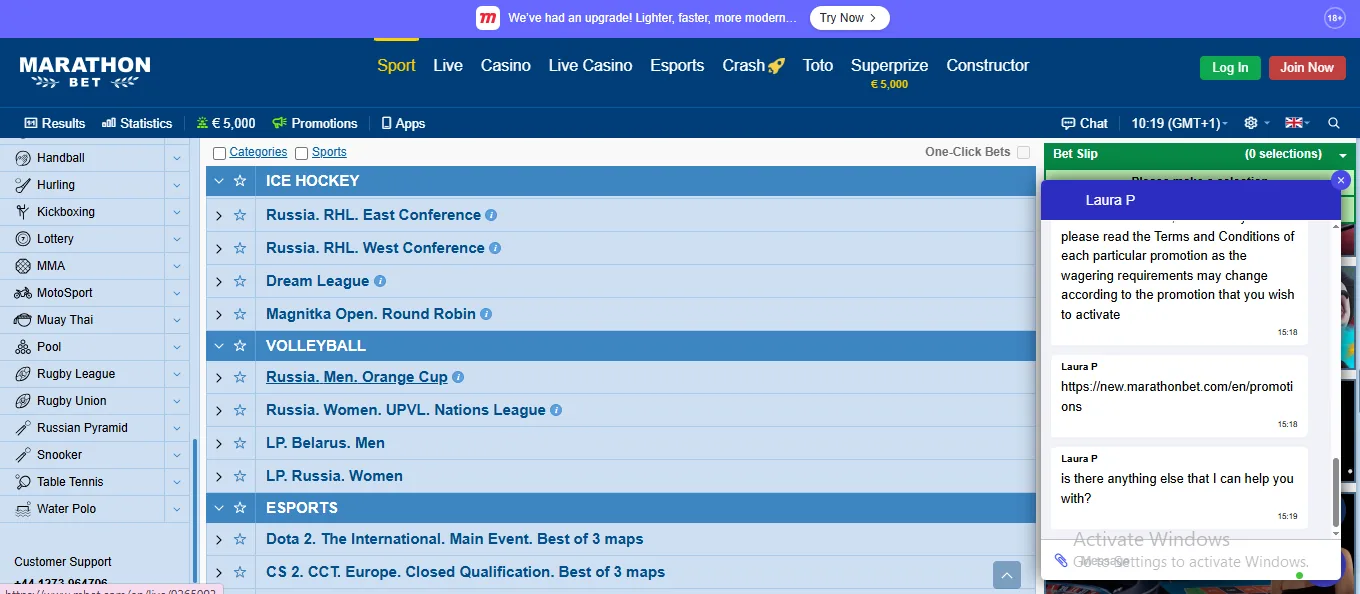
Task: Collapse the Volleyball section
Action: (x=219, y=346)
